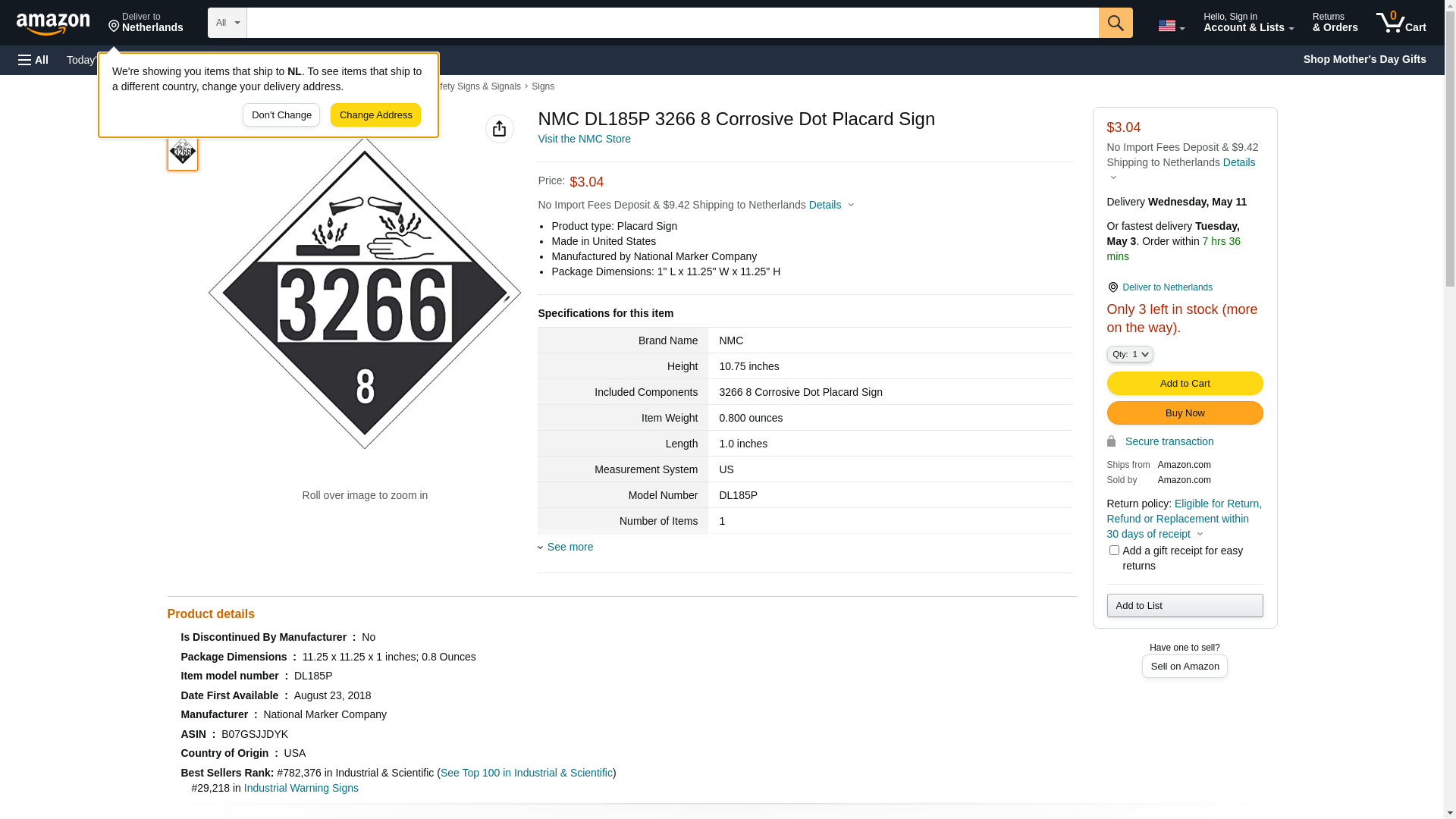Open the Qty quantity dropdown
Image resolution: width=1456 pixels, height=819 pixels.
1129,354
